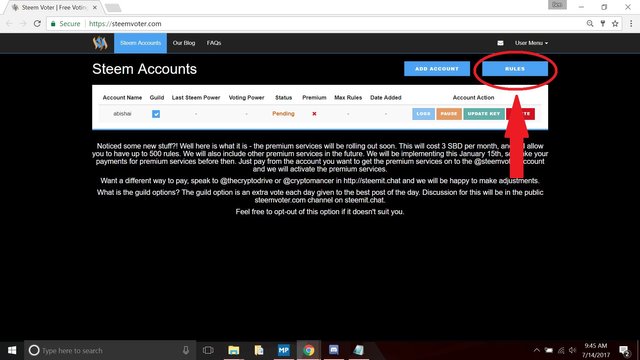Expand the User Menu dropdown
Image resolution: width=640 pixels, height=360 pixels.
tap(531, 43)
